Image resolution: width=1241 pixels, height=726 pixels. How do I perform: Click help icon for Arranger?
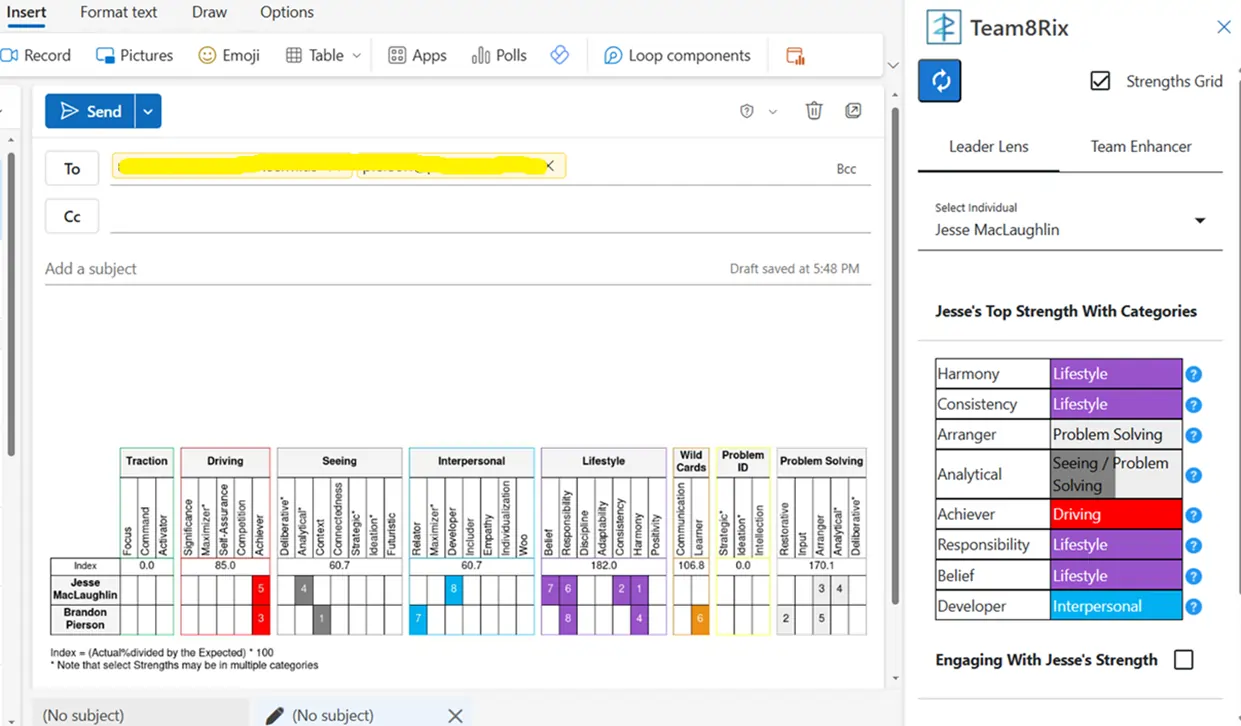coord(1193,435)
